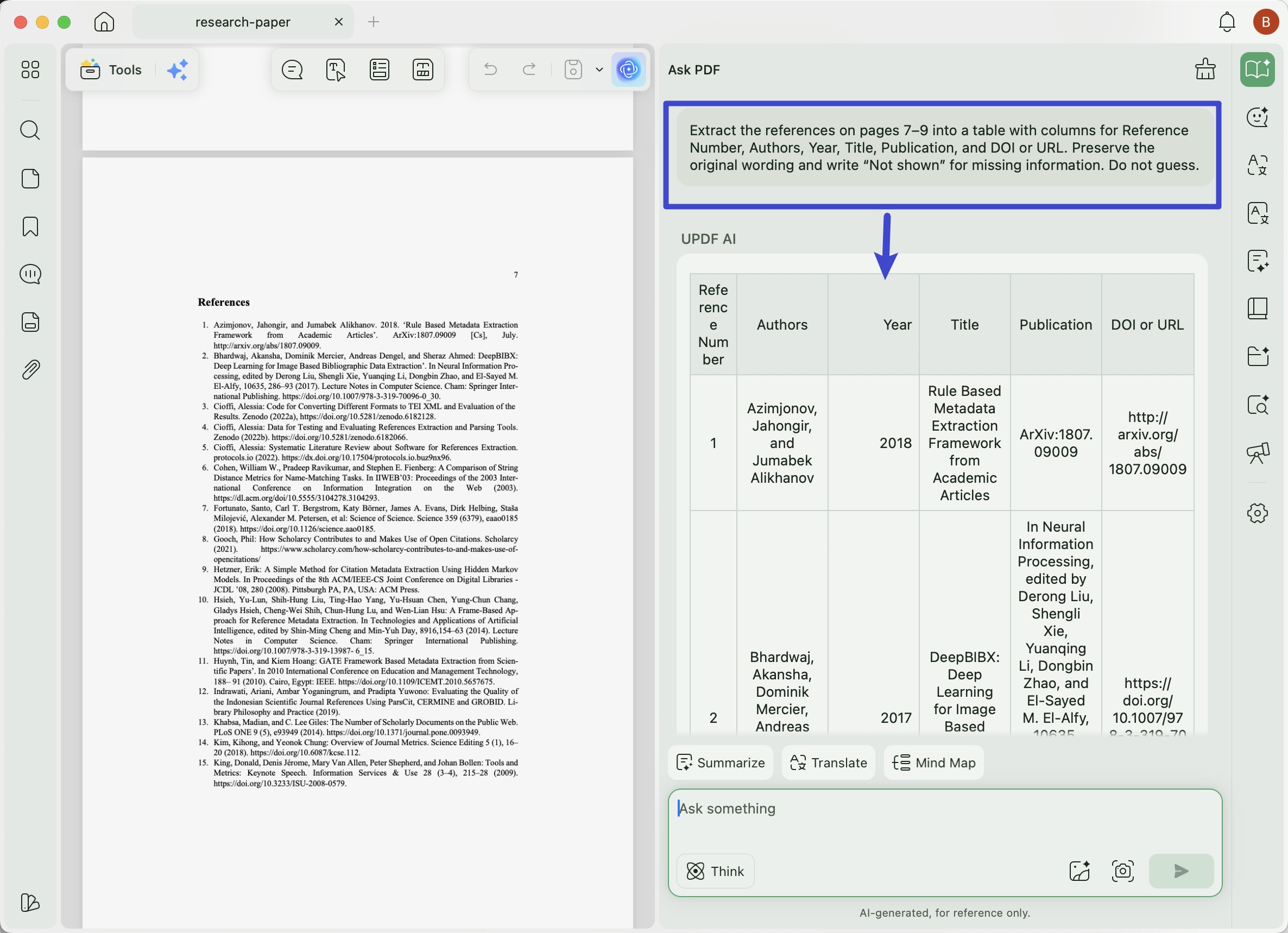Click the Mind Map button
Image resolution: width=1288 pixels, height=933 pixels.
click(933, 762)
